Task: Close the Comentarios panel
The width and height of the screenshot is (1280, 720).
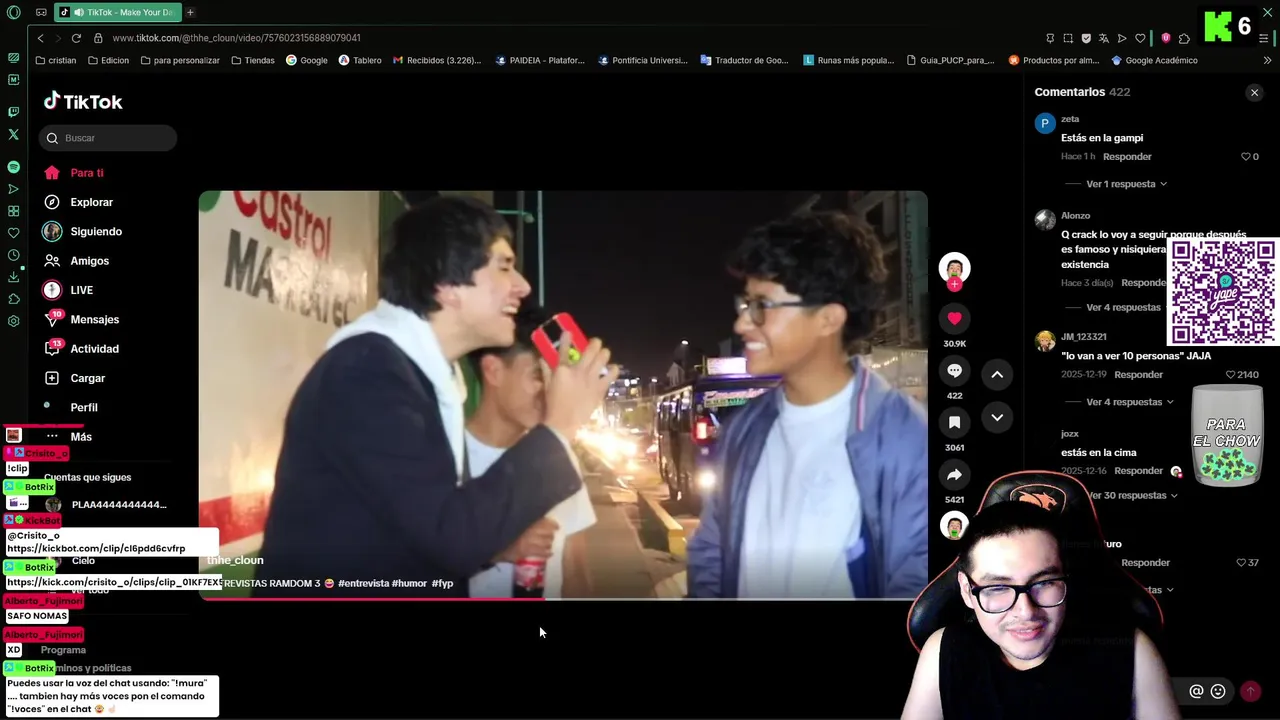Action: tap(1254, 93)
